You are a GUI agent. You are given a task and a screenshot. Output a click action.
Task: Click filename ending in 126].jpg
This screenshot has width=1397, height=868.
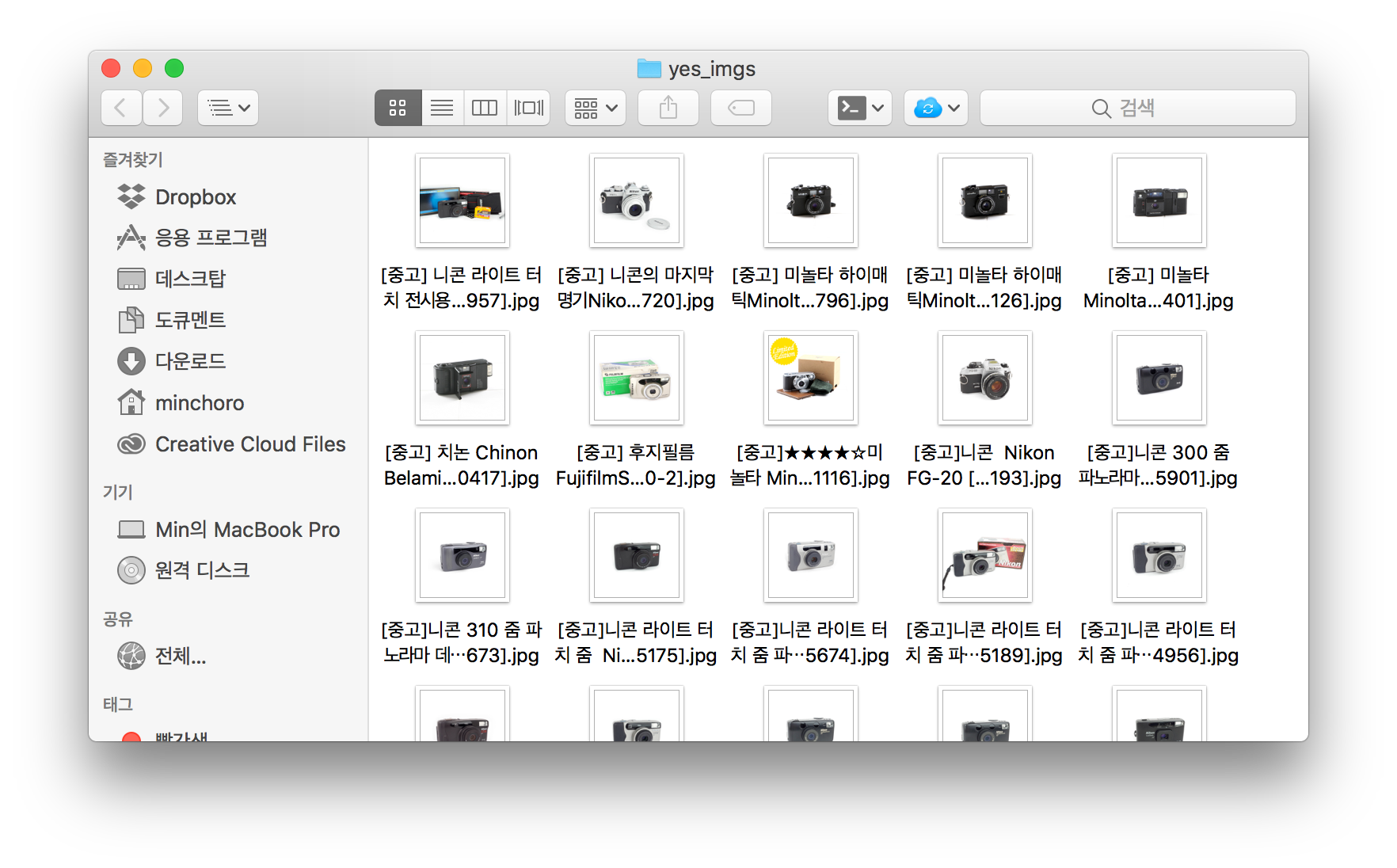point(984,287)
